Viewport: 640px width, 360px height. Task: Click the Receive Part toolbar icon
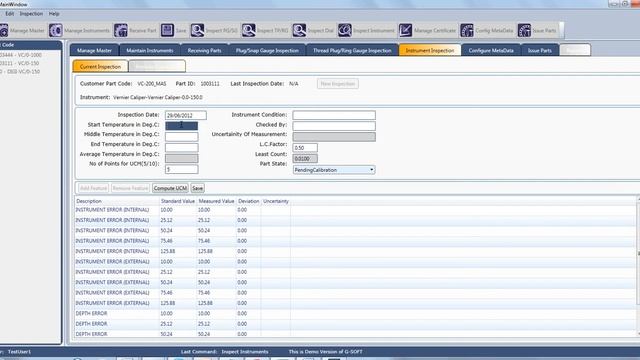click(x=121, y=31)
